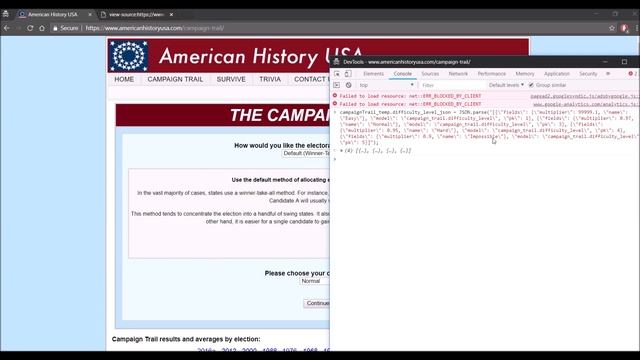Open the Default levels dropdown
The height and width of the screenshot is (360, 640).
point(506,85)
